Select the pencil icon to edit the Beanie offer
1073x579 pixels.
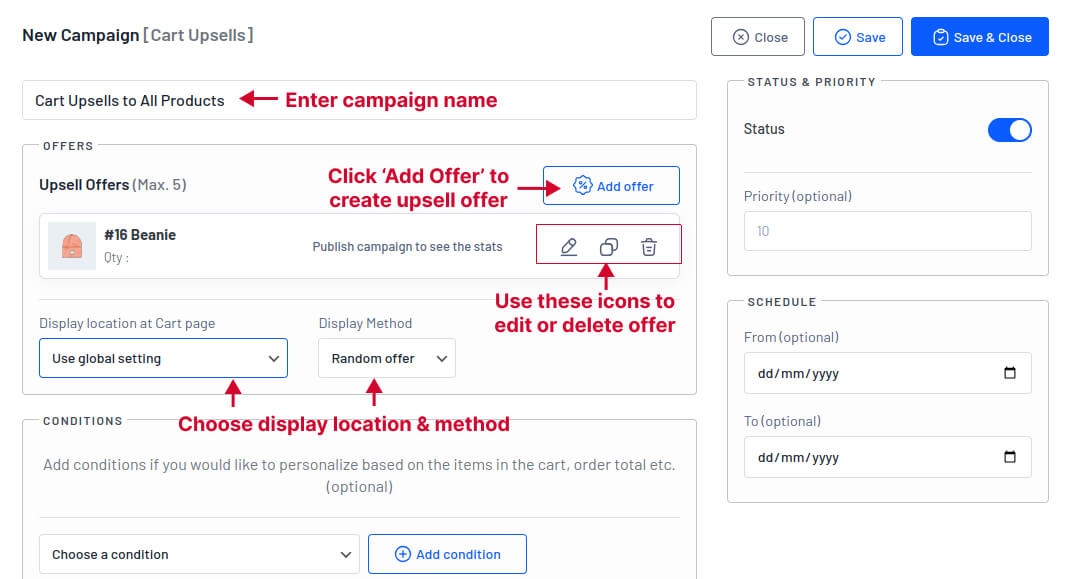click(x=568, y=245)
